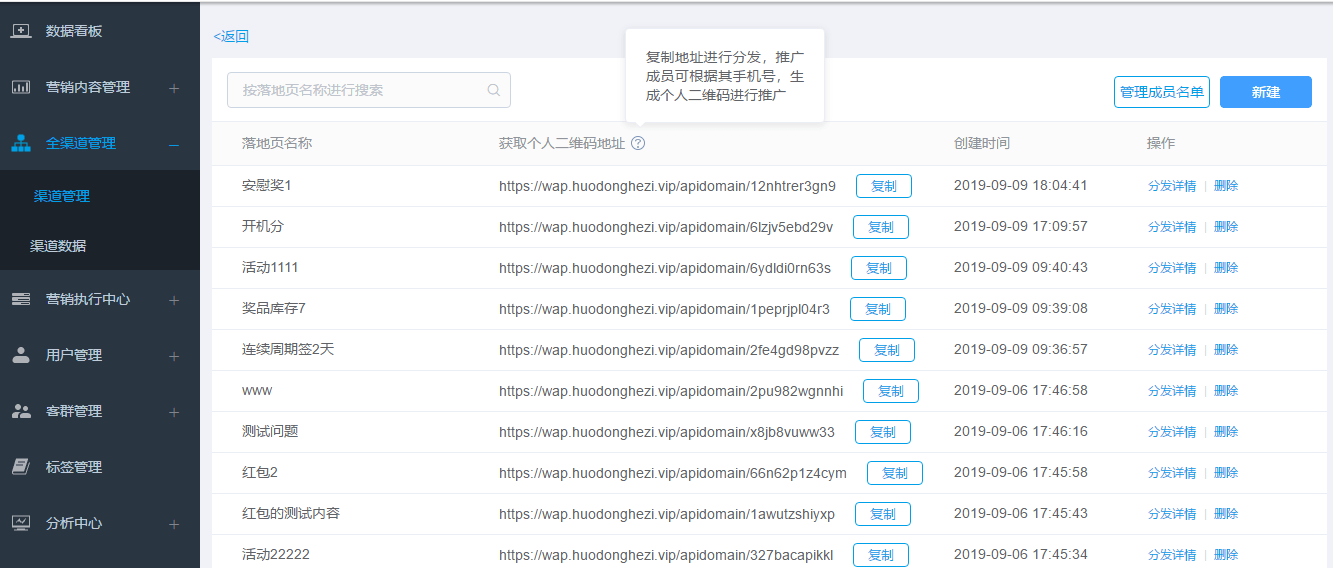Click the 创建时间 column header
Viewport: 1333px width, 569px height.
[982, 143]
